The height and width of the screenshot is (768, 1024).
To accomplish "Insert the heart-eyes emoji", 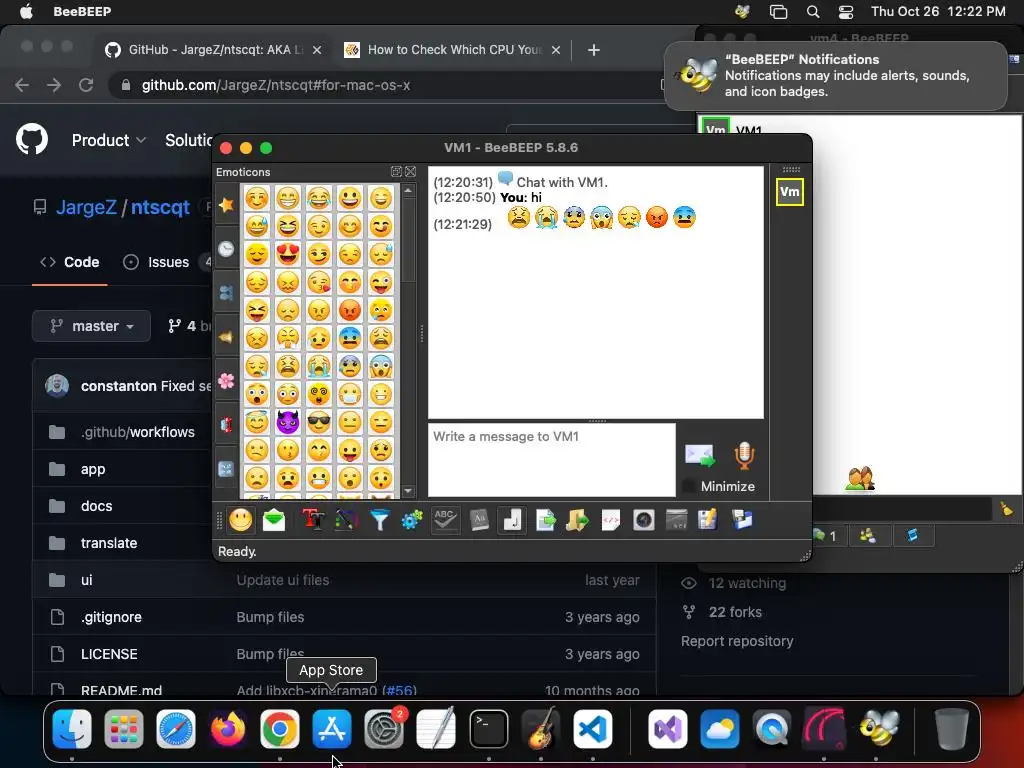I will pos(287,253).
